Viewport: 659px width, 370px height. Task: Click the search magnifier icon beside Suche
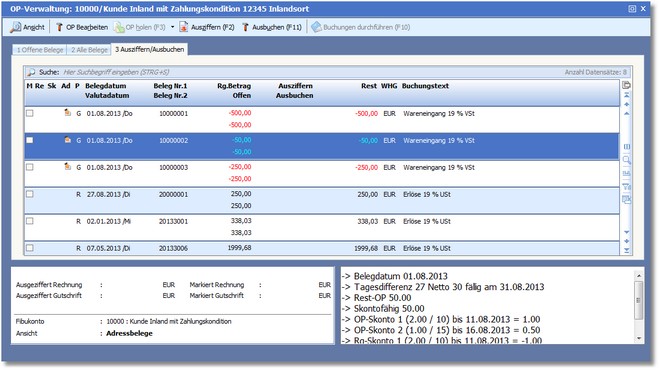(x=31, y=72)
